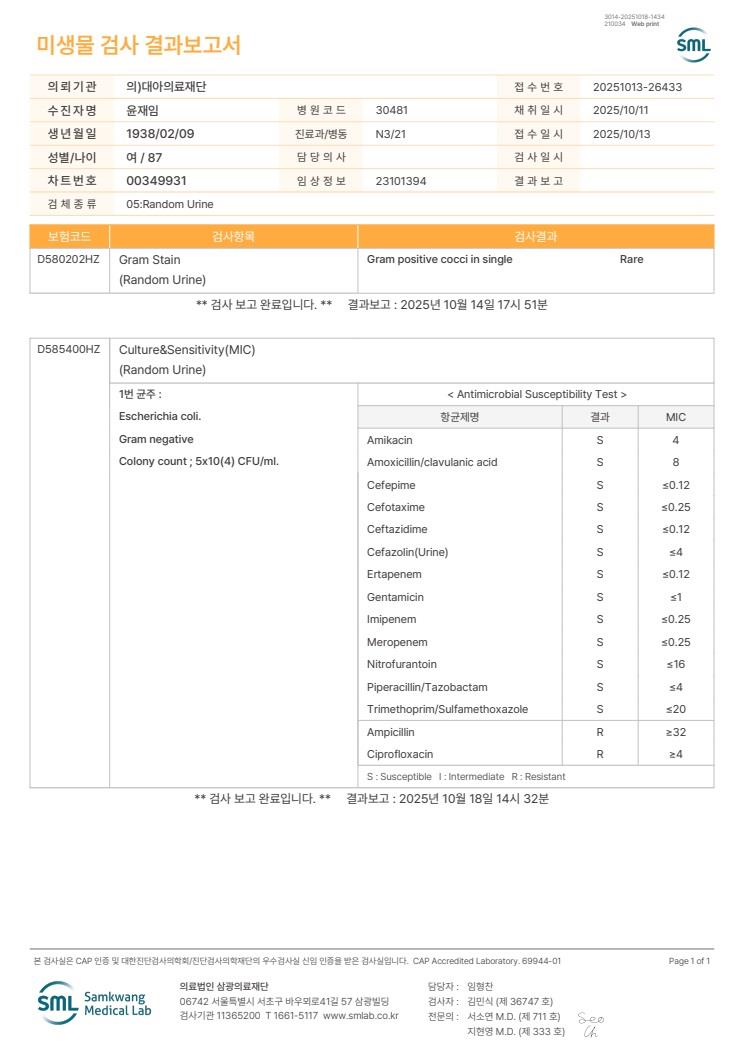744x1052 pixels.
Task: Select the 미생물 검사 결과보고서 title
Action: click(x=138, y=45)
